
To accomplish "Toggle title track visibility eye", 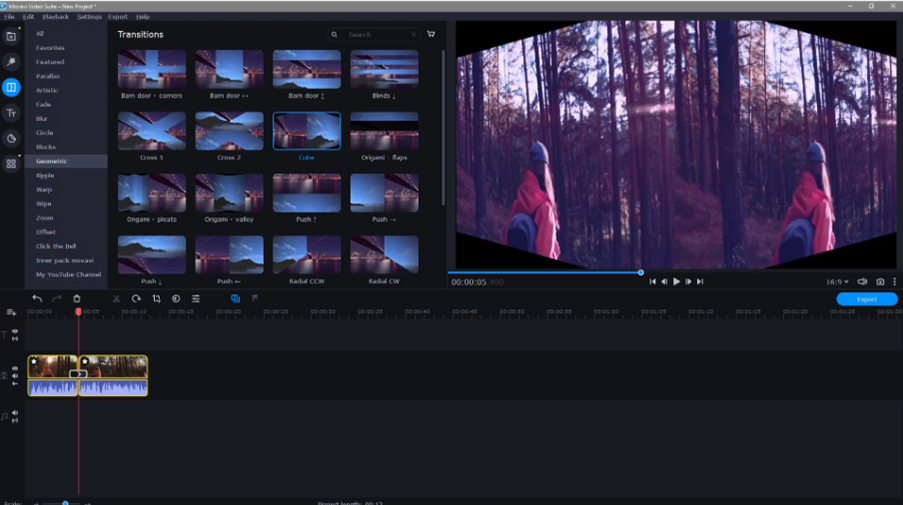I will coord(15,331).
